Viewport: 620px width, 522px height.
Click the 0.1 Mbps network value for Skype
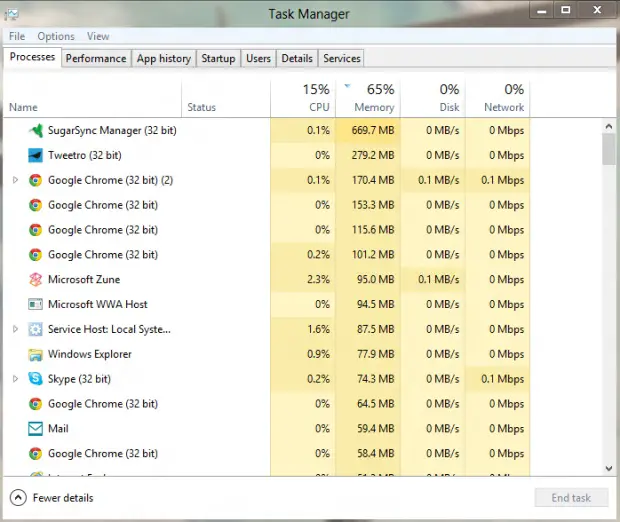[x=503, y=379]
